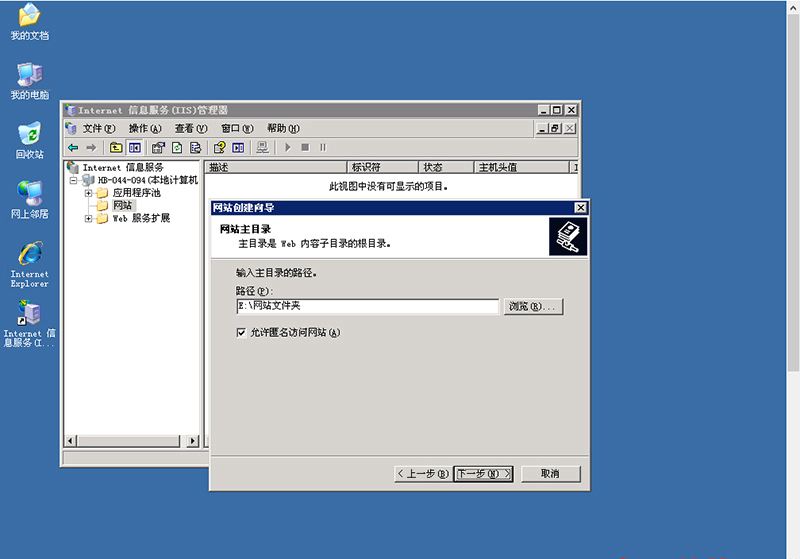Click the Up one level folder icon
800x559 pixels.
[x=116, y=148]
